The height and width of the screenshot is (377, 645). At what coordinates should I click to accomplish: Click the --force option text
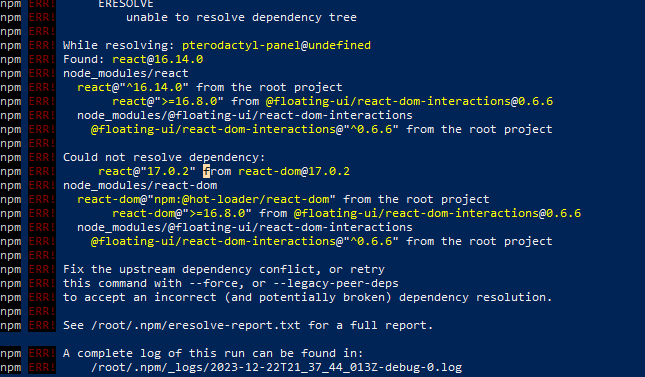click(x=213, y=283)
